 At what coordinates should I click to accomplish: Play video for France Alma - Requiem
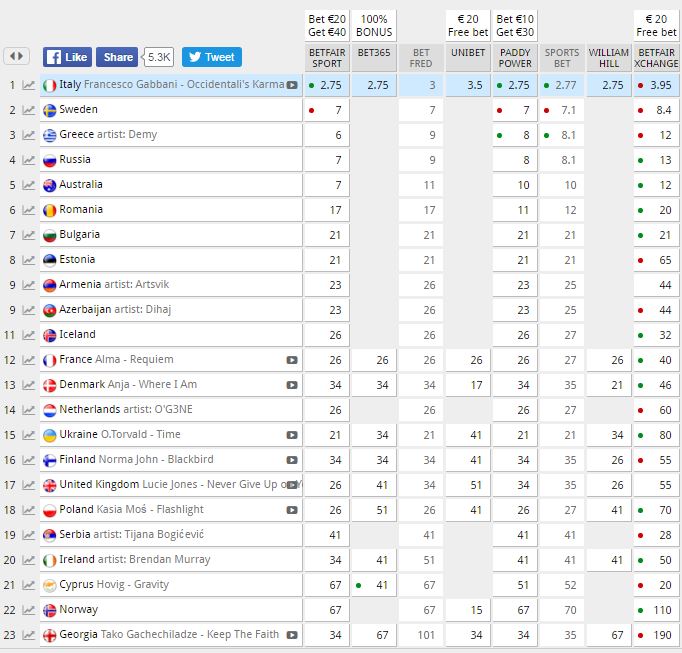[x=292, y=360]
